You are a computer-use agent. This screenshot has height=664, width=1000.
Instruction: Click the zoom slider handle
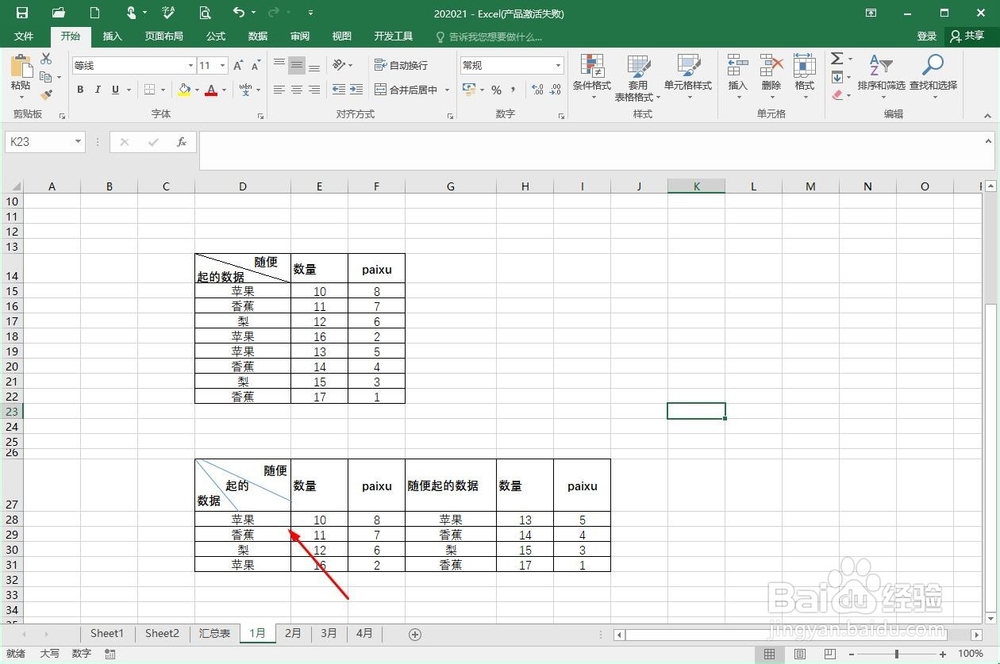pyautogui.click(x=897, y=654)
